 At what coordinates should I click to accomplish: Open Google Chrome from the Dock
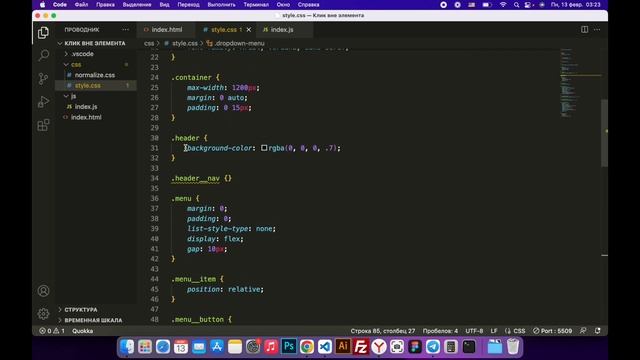click(x=307, y=347)
